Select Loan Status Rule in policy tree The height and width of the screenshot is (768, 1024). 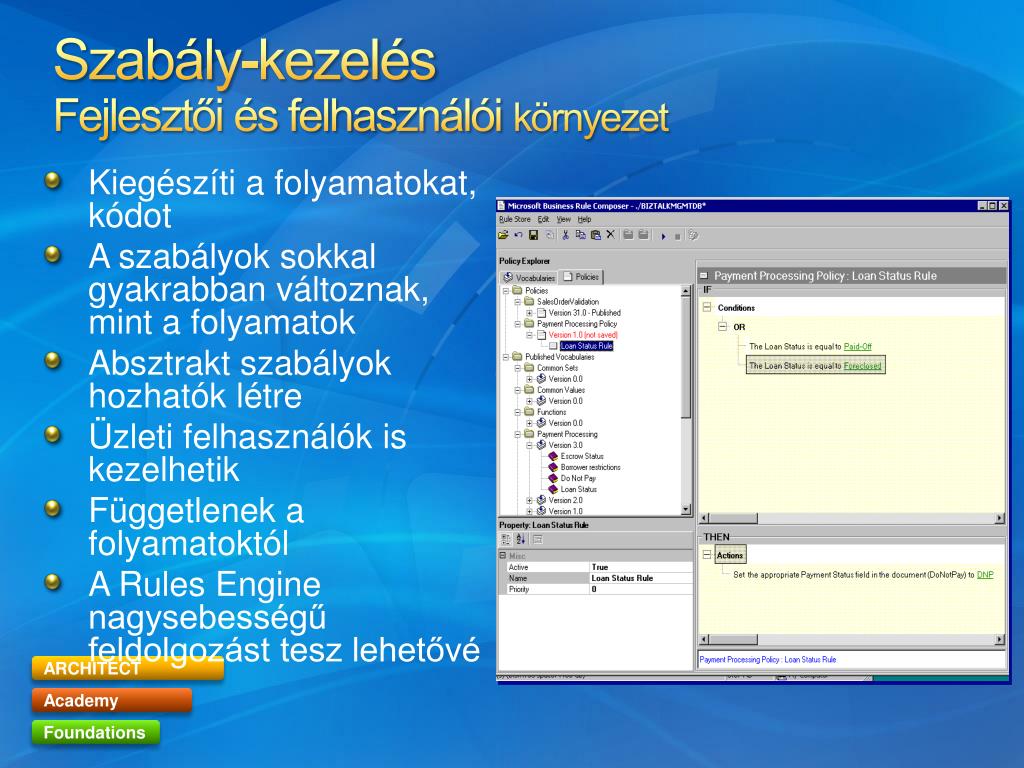pyautogui.click(x=586, y=346)
